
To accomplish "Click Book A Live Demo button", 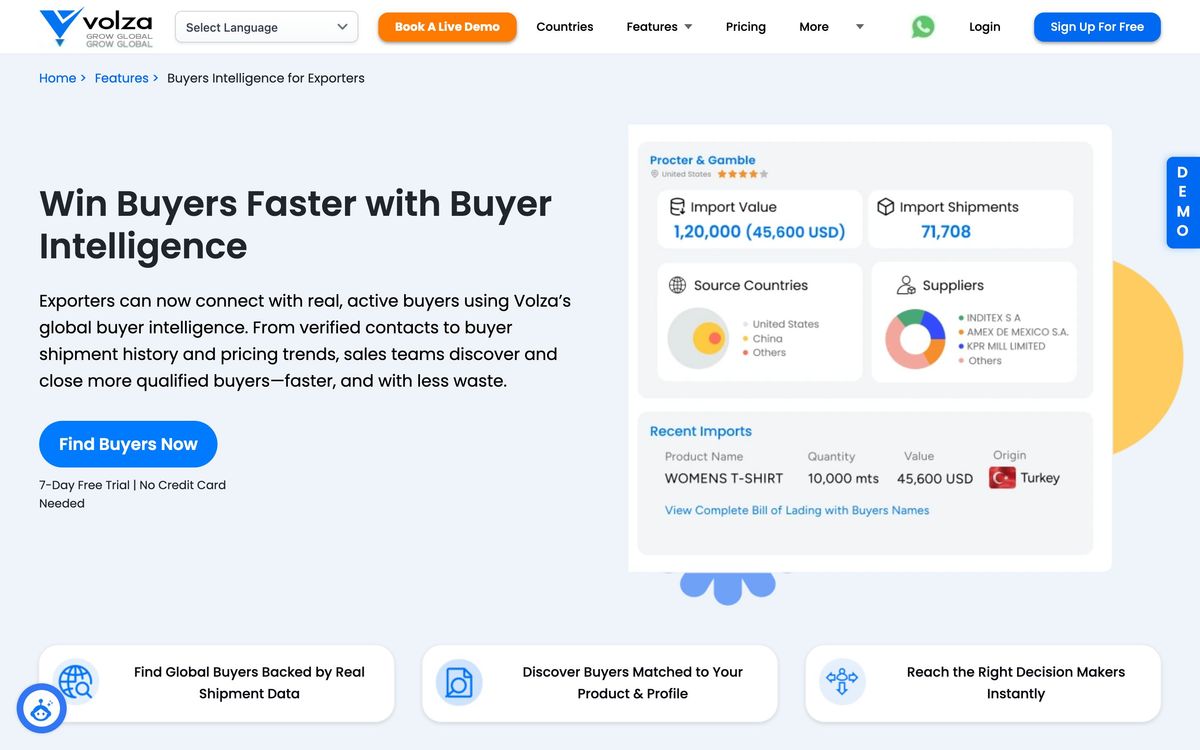I will point(447,27).
